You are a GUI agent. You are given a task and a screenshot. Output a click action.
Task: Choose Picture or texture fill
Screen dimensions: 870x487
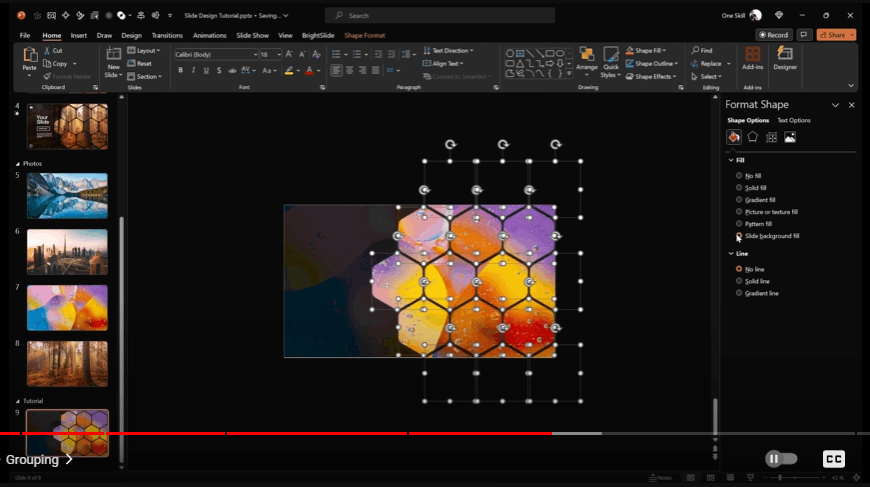[767, 212]
